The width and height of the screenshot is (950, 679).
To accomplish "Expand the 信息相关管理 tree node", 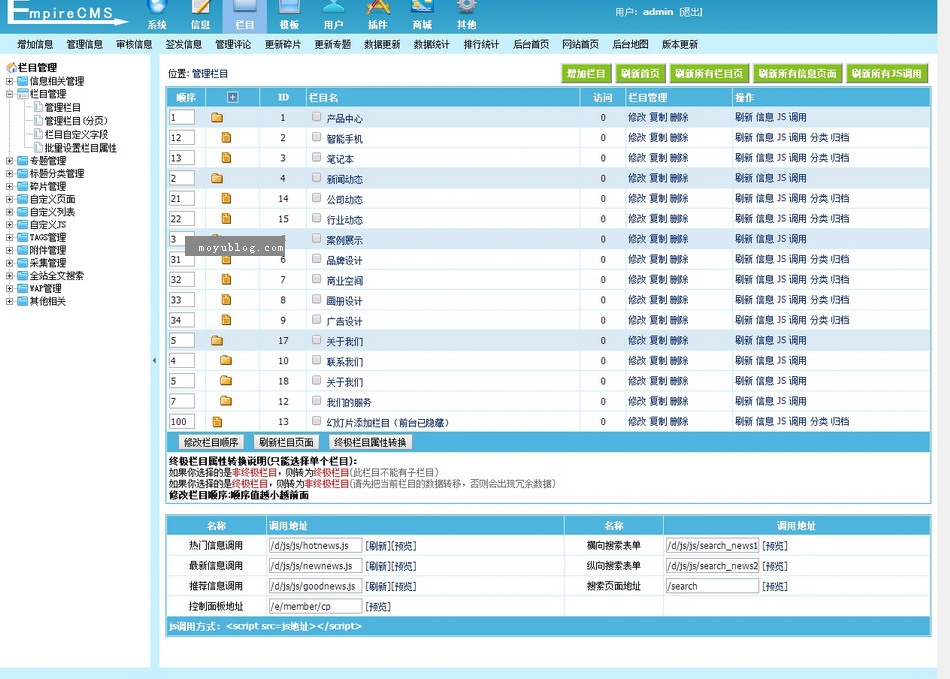I will tap(10, 81).
